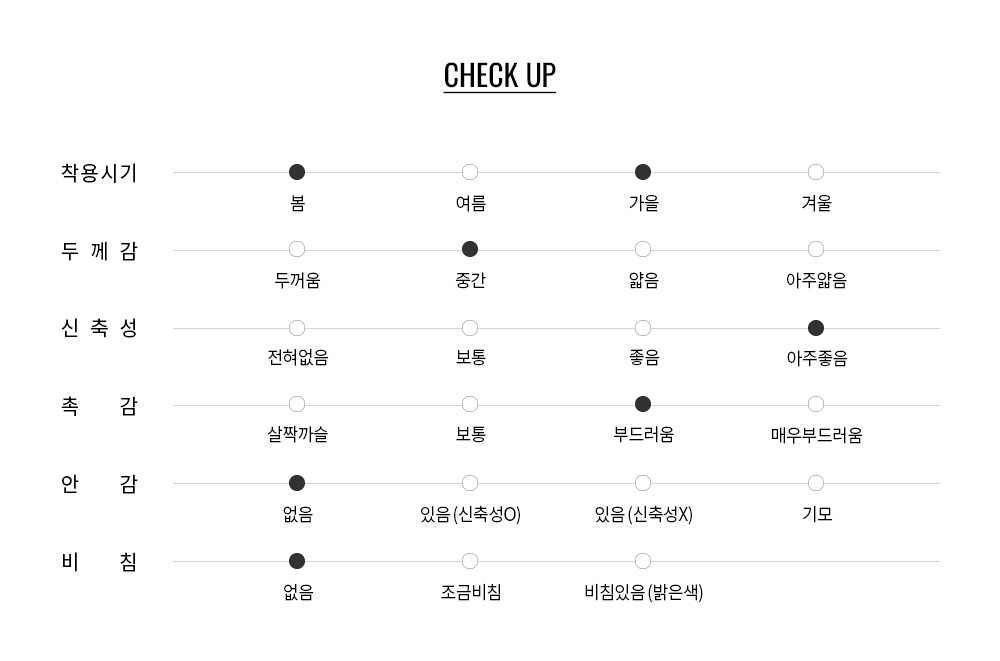Choose the 겨울 season radio dot
1000x661 pixels.
click(816, 172)
